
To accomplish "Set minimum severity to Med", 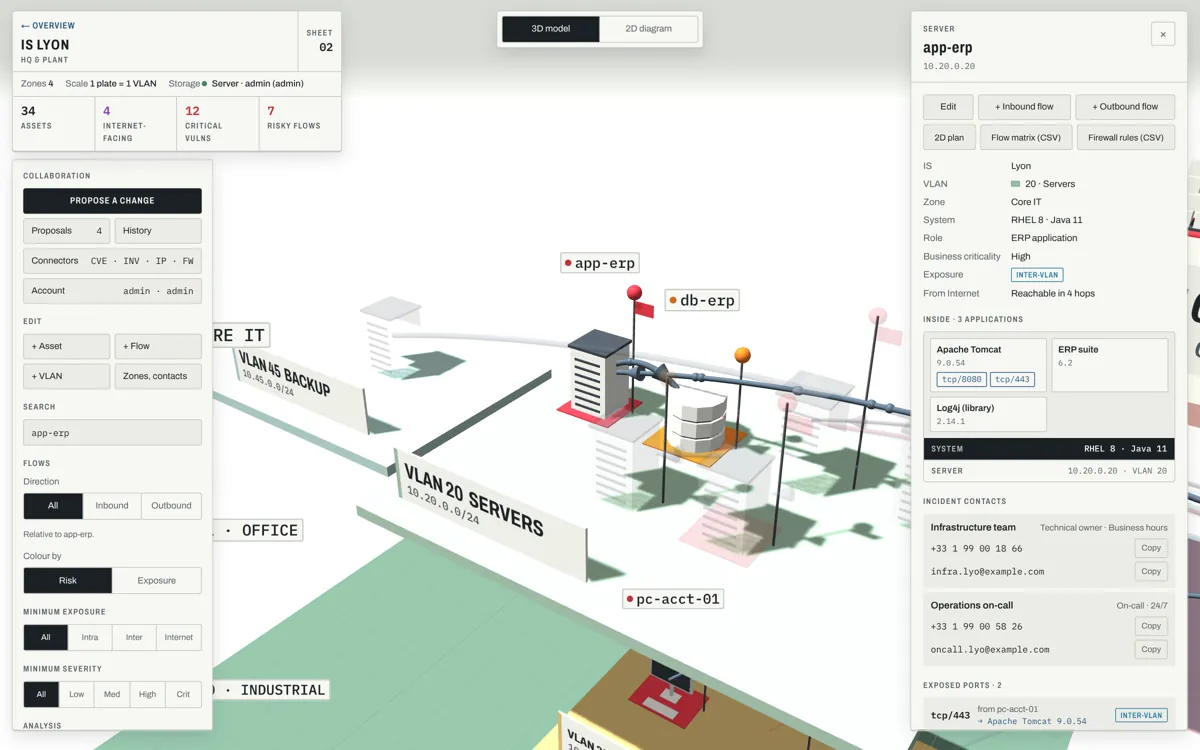I will [x=112, y=694].
